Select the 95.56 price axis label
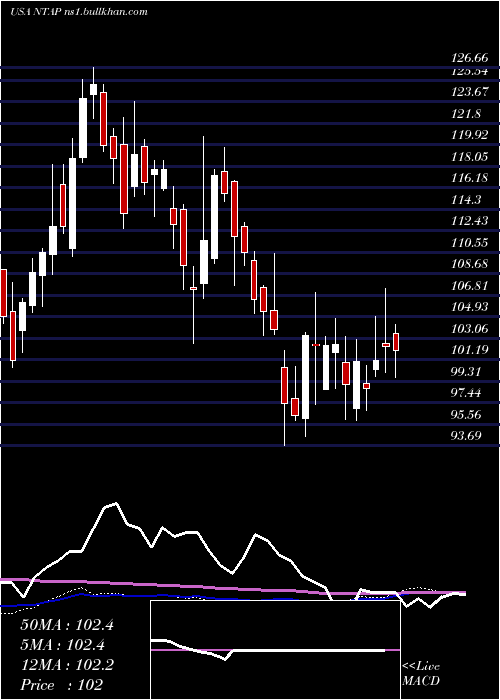This screenshot has height=700, width=500. 467,414
